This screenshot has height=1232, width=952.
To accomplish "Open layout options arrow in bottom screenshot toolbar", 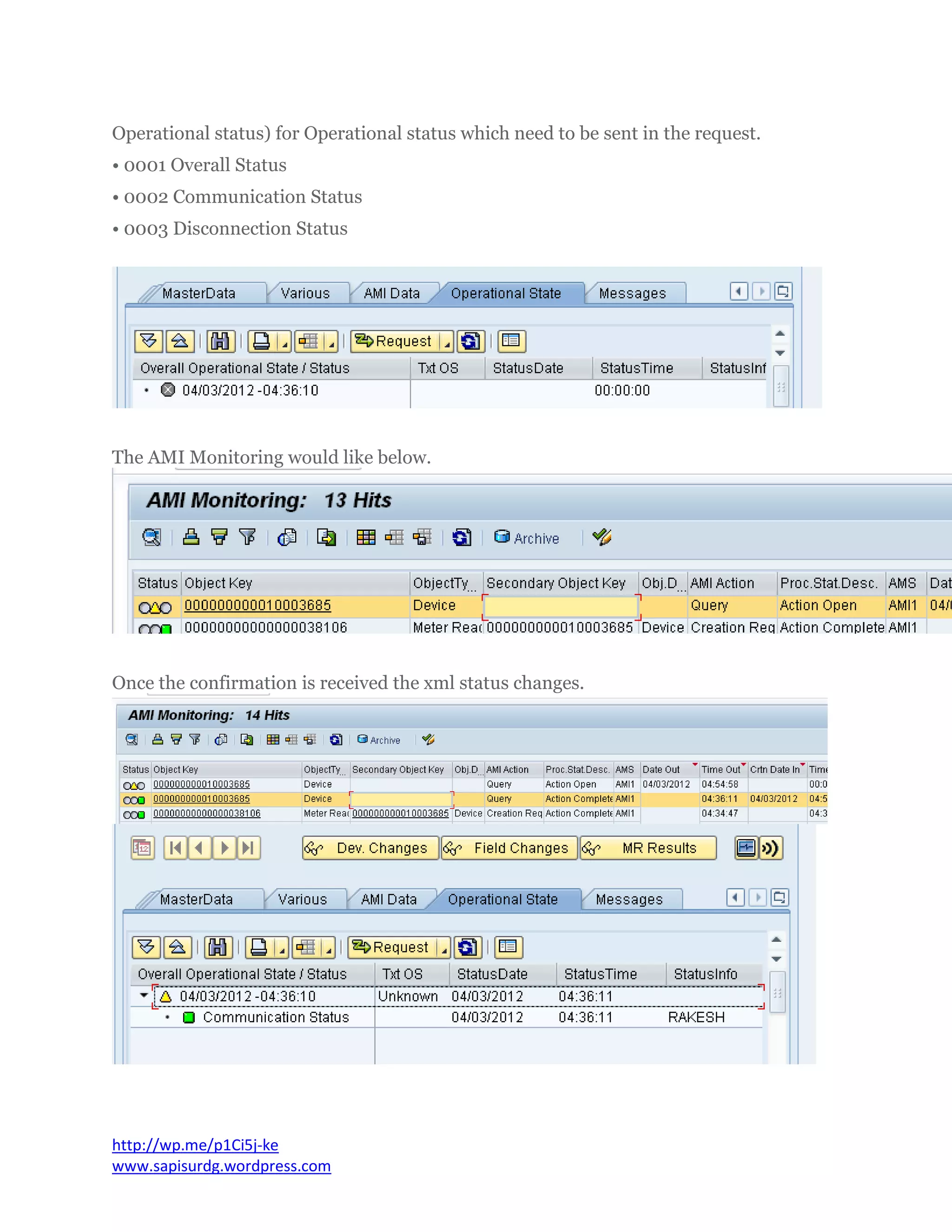I will tap(329, 947).
